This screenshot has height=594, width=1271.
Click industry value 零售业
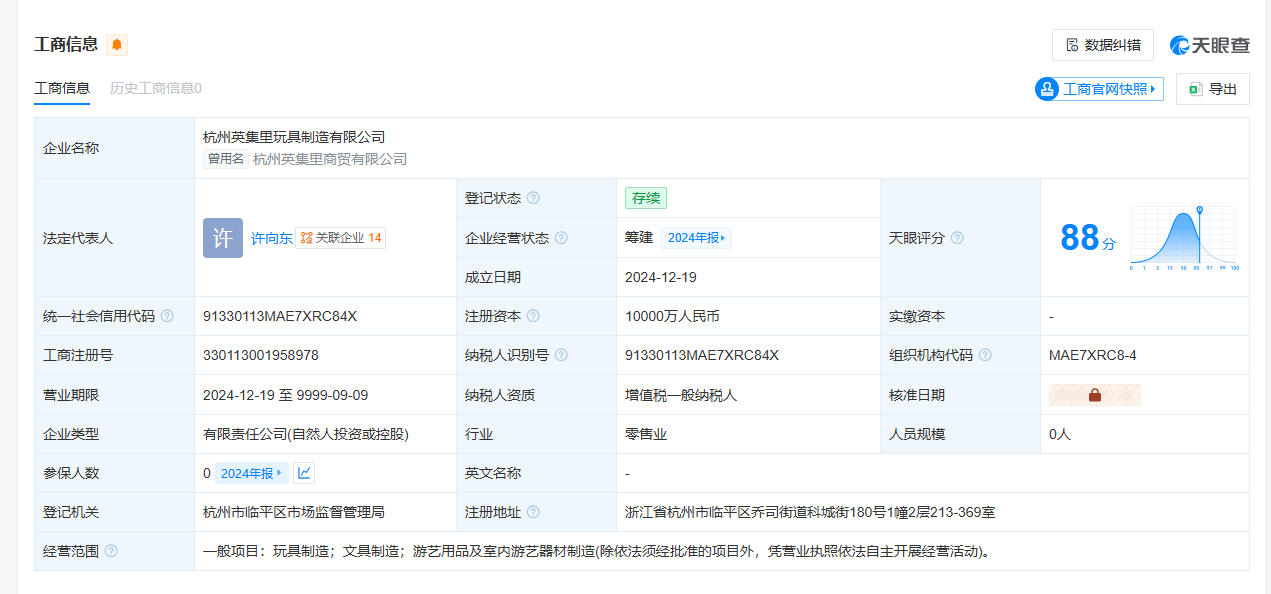coord(646,434)
